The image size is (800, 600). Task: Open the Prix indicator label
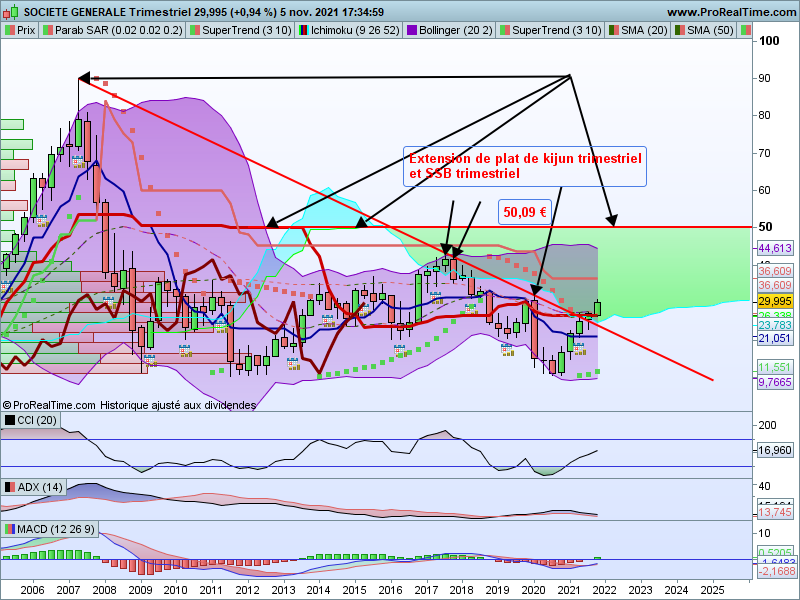20,31
